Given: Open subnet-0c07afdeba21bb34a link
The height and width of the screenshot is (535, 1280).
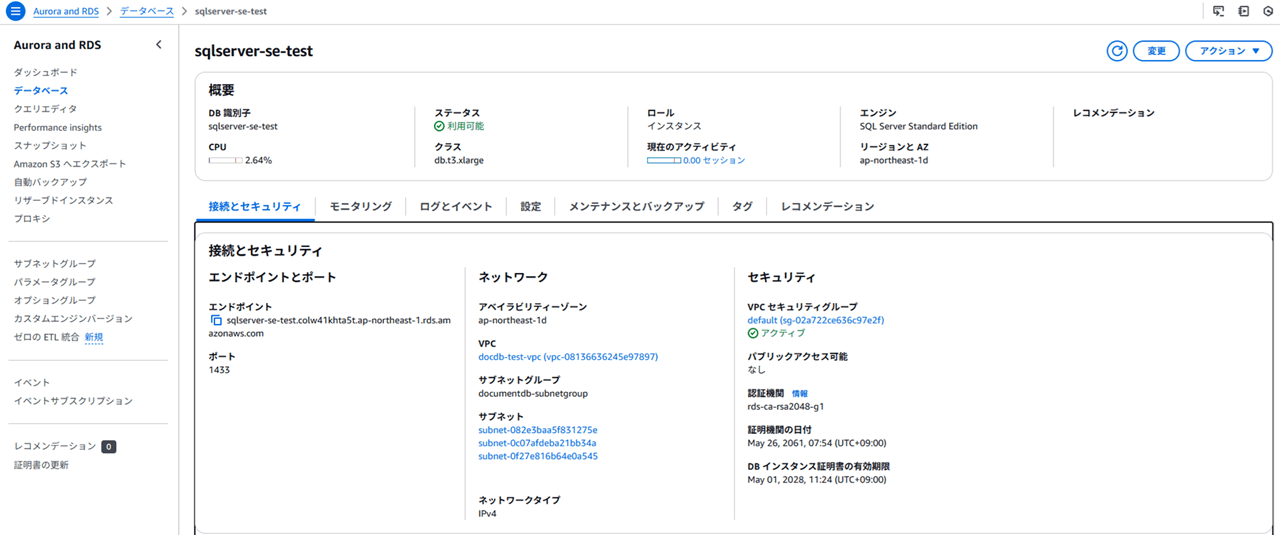Looking at the screenshot, I should (537, 443).
